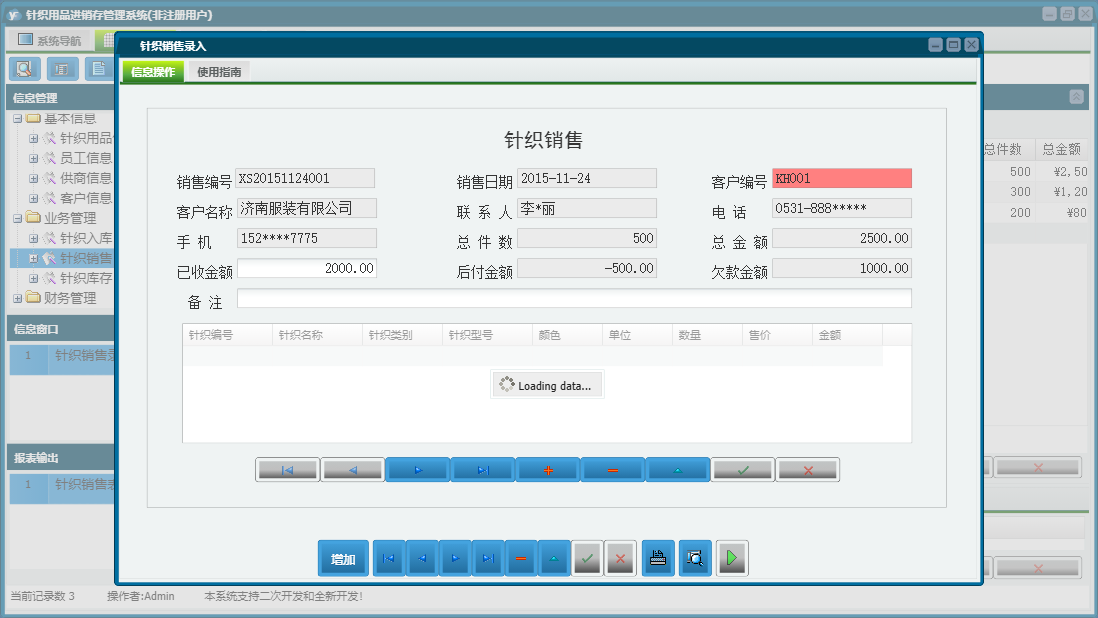Click the previous record arrow on the bottom toolbar
The image size is (1098, 618).
click(422, 558)
